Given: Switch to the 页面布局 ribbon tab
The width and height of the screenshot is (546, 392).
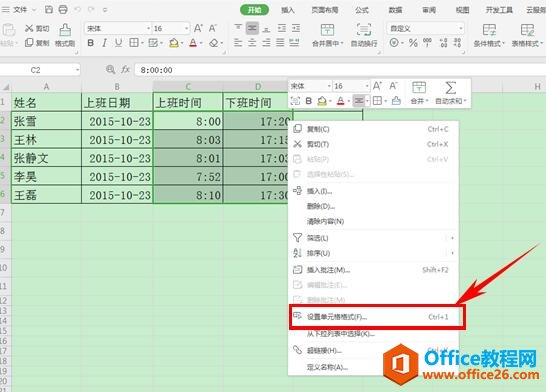Looking at the screenshot, I should (325, 10).
